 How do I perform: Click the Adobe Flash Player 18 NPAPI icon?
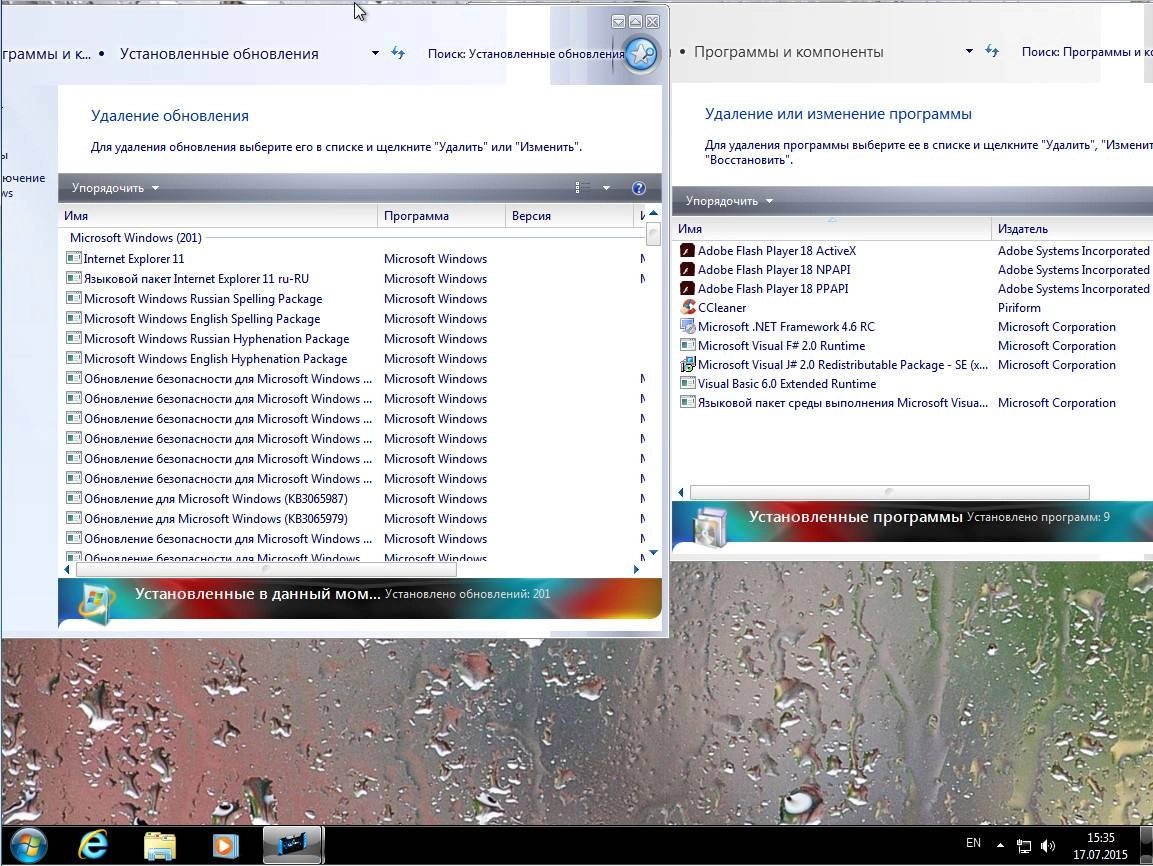point(688,270)
